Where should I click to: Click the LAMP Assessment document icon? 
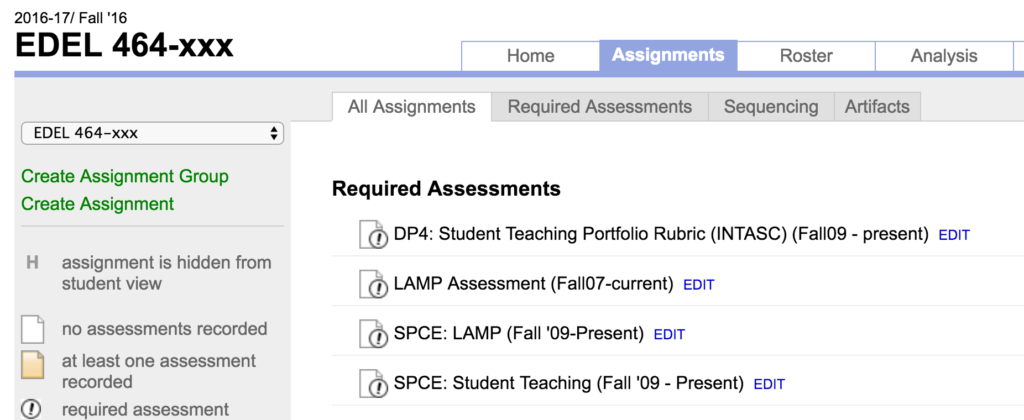(x=373, y=284)
